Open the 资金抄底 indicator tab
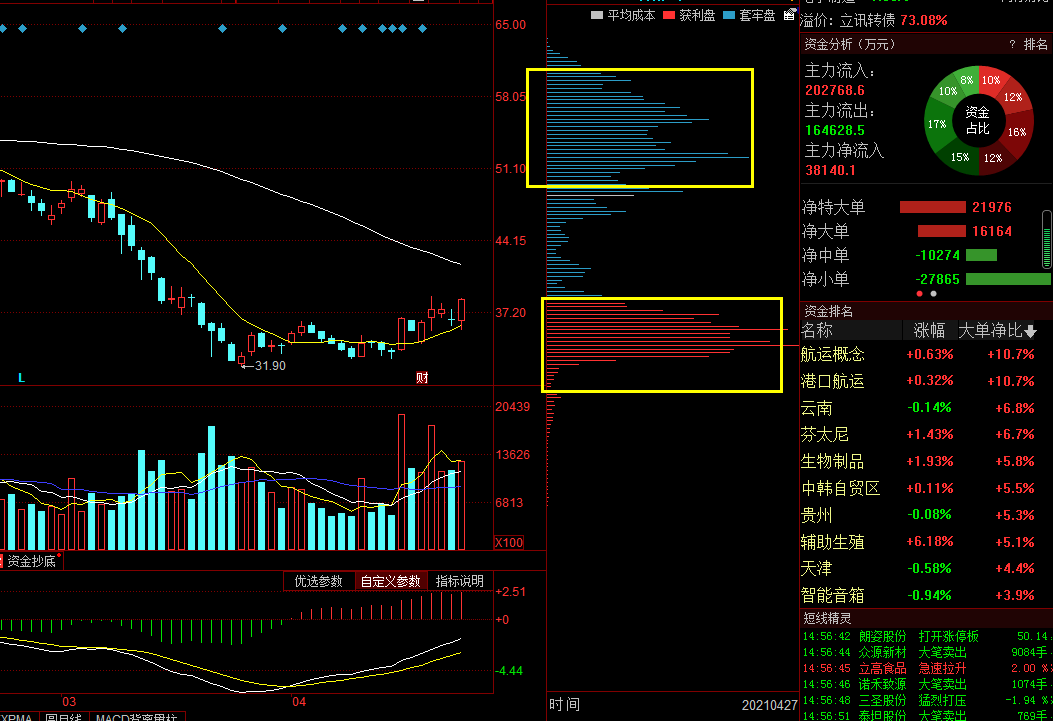1053x721 pixels. [x=32, y=561]
